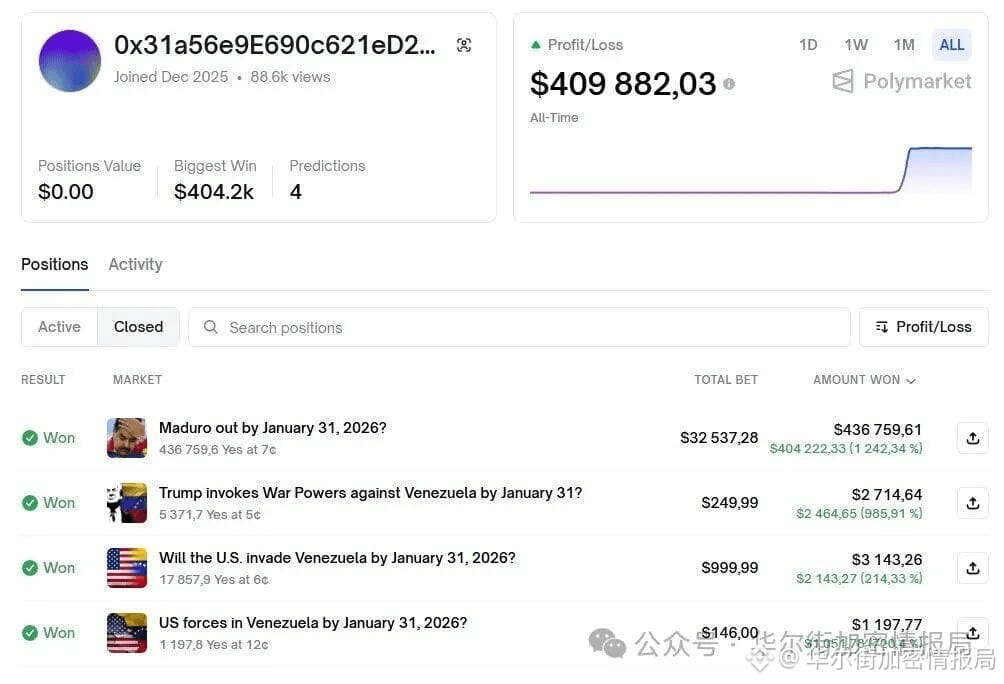
Task: Switch to the Activity tab
Action: pos(135,264)
